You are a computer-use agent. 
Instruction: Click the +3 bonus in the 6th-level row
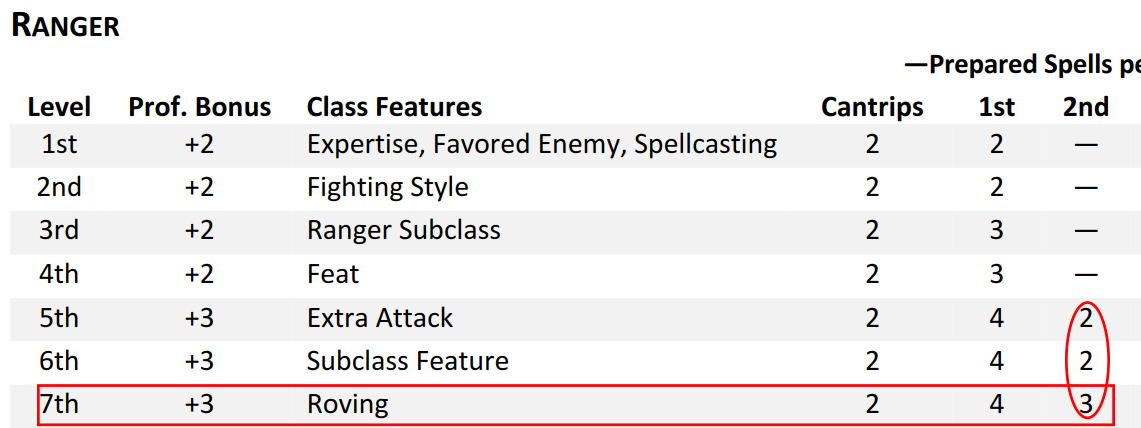click(x=200, y=361)
